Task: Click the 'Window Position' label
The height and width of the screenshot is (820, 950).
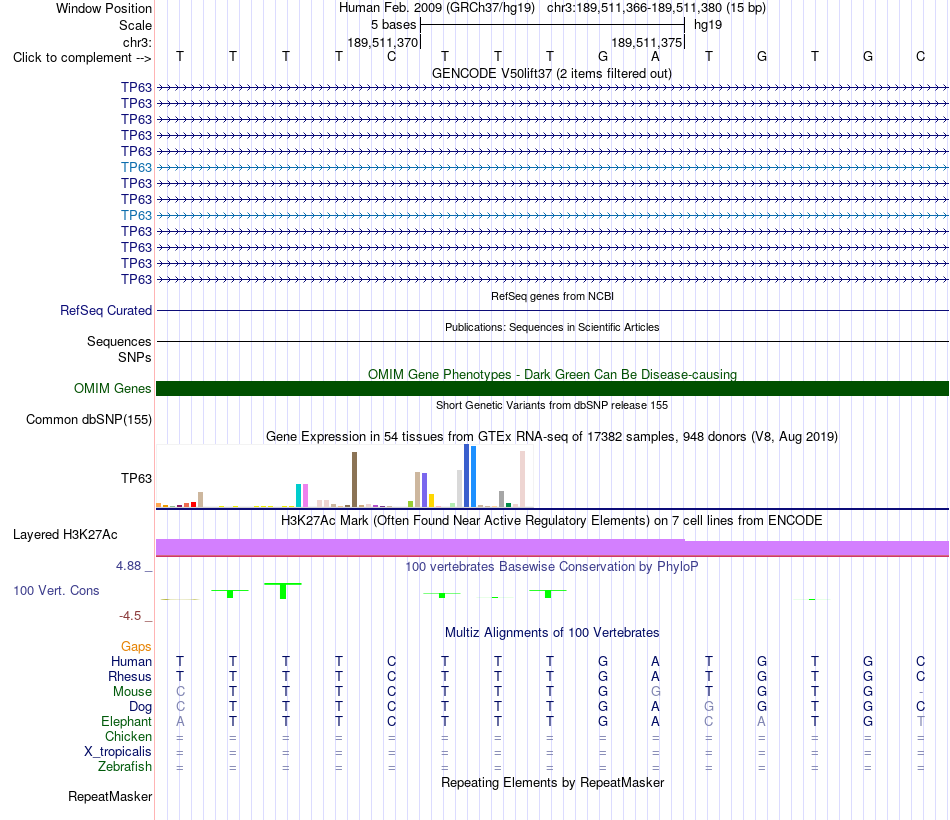Action: (104, 8)
